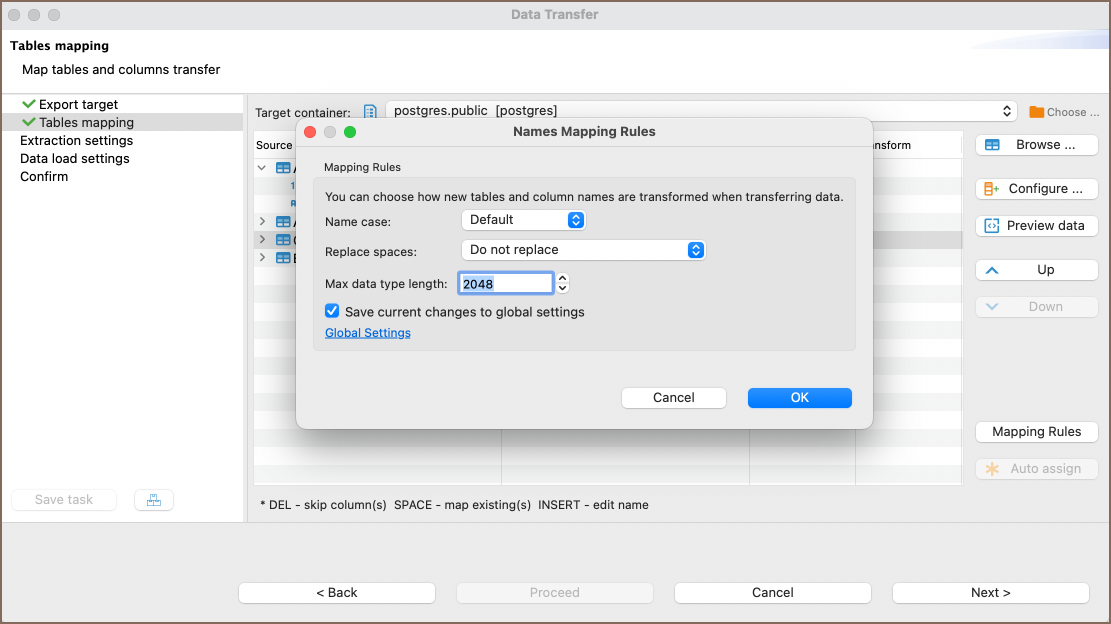Expand the first source table row
The image size is (1111, 624).
click(263, 169)
